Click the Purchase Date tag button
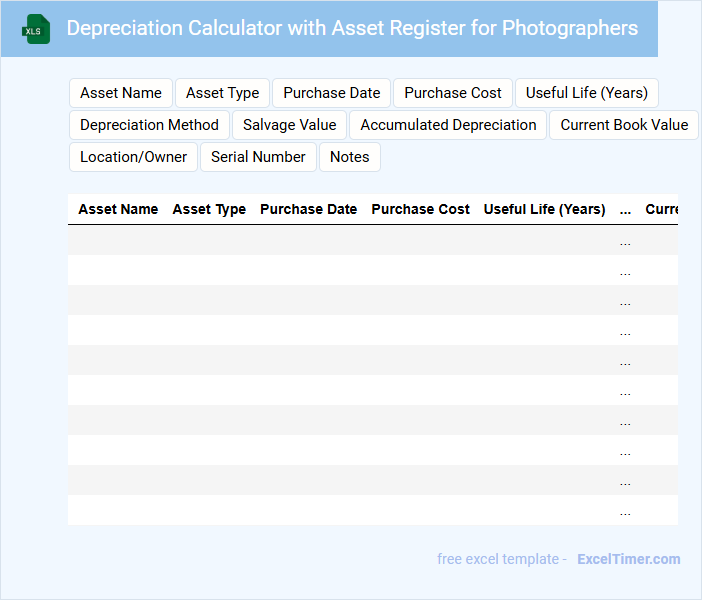 click(331, 93)
